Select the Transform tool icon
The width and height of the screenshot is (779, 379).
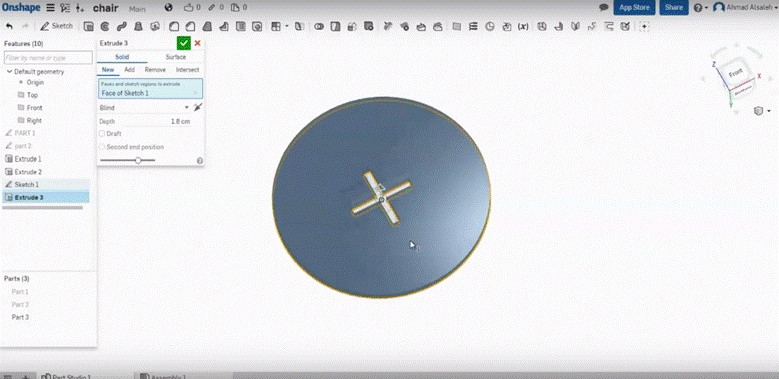pos(352,26)
